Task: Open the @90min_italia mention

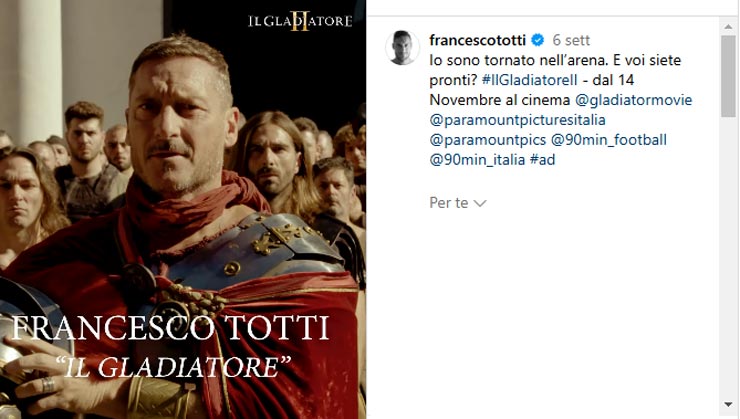Action: point(477,159)
